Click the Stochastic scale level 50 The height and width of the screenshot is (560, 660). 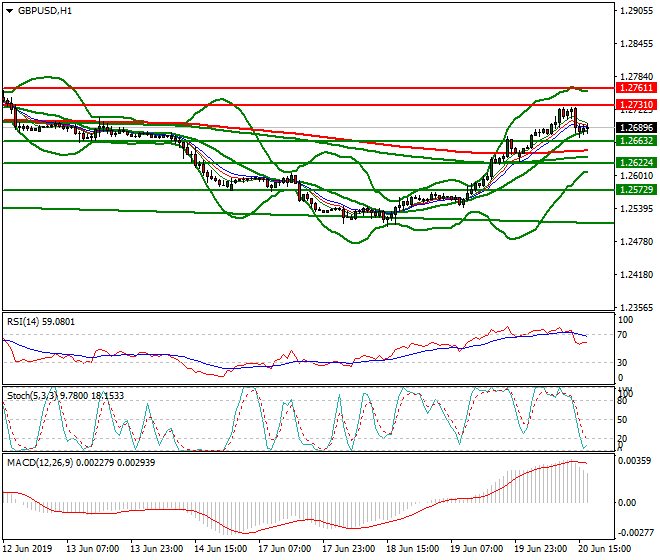(622, 420)
